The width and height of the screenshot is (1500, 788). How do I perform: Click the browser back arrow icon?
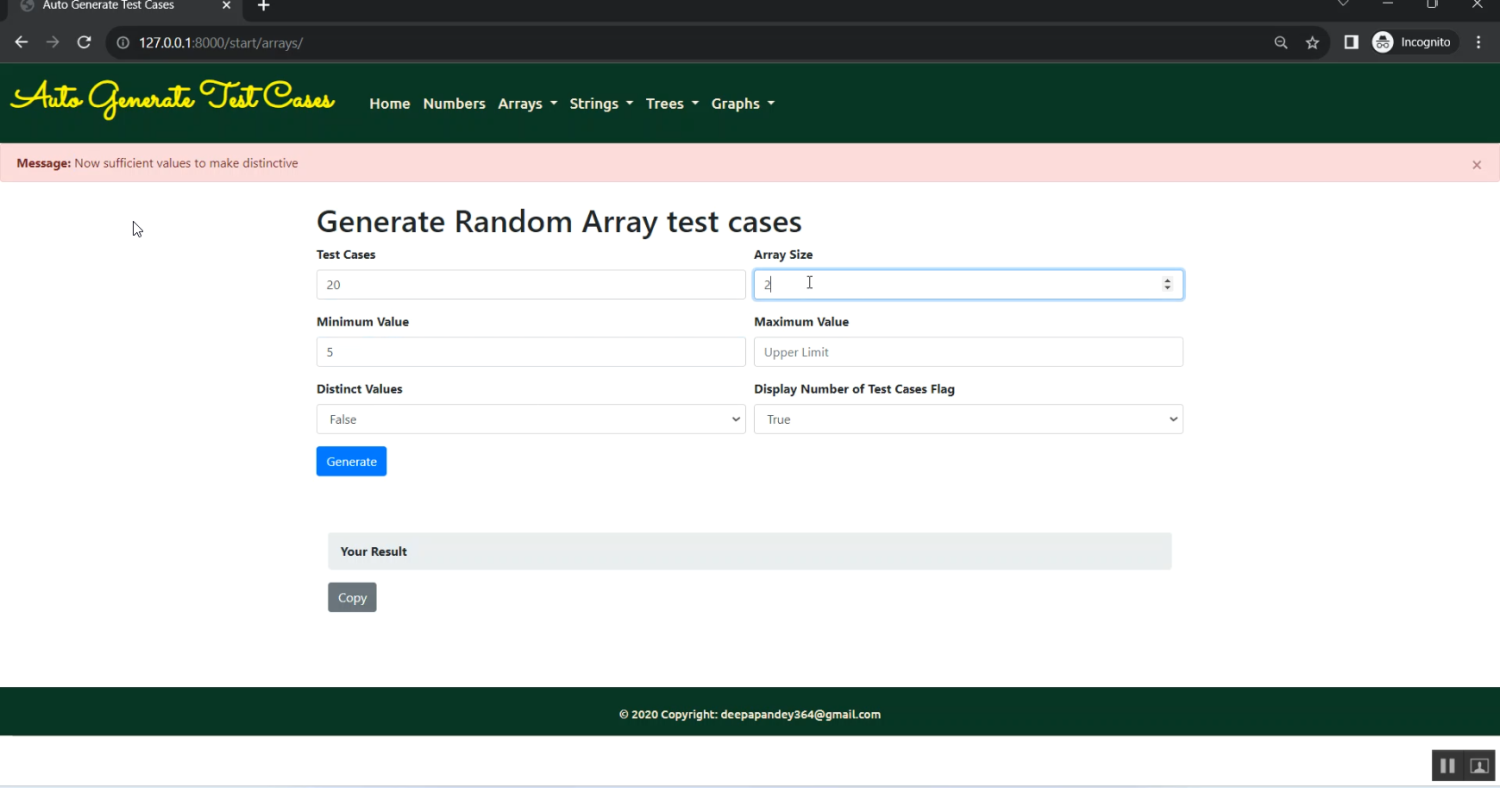coord(21,42)
